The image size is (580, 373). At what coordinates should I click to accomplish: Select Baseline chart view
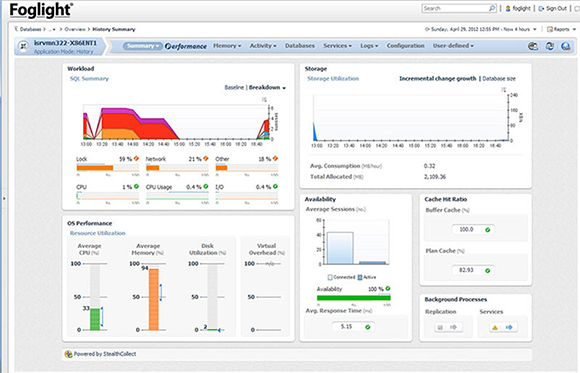point(234,88)
